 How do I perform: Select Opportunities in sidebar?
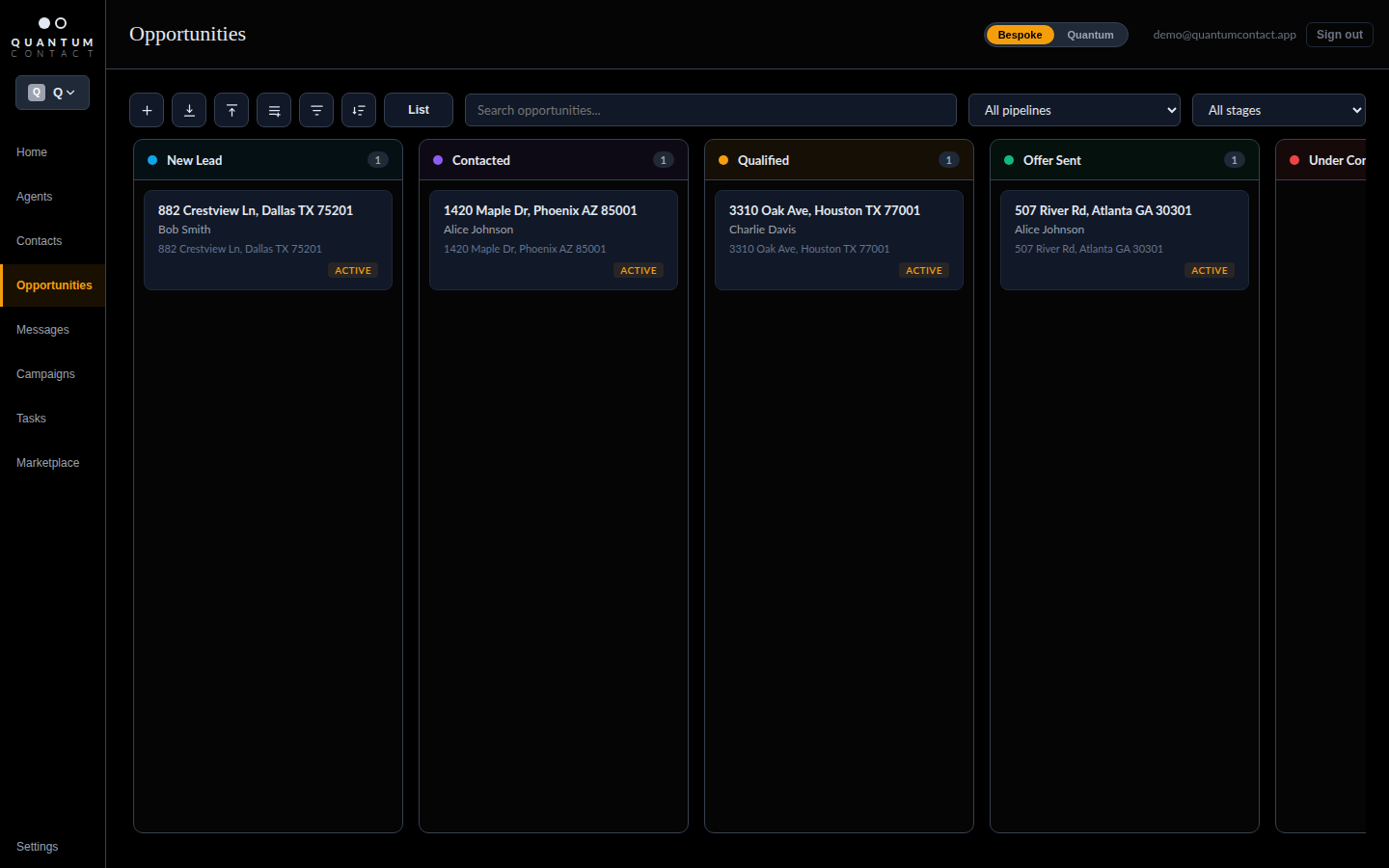[54, 285]
